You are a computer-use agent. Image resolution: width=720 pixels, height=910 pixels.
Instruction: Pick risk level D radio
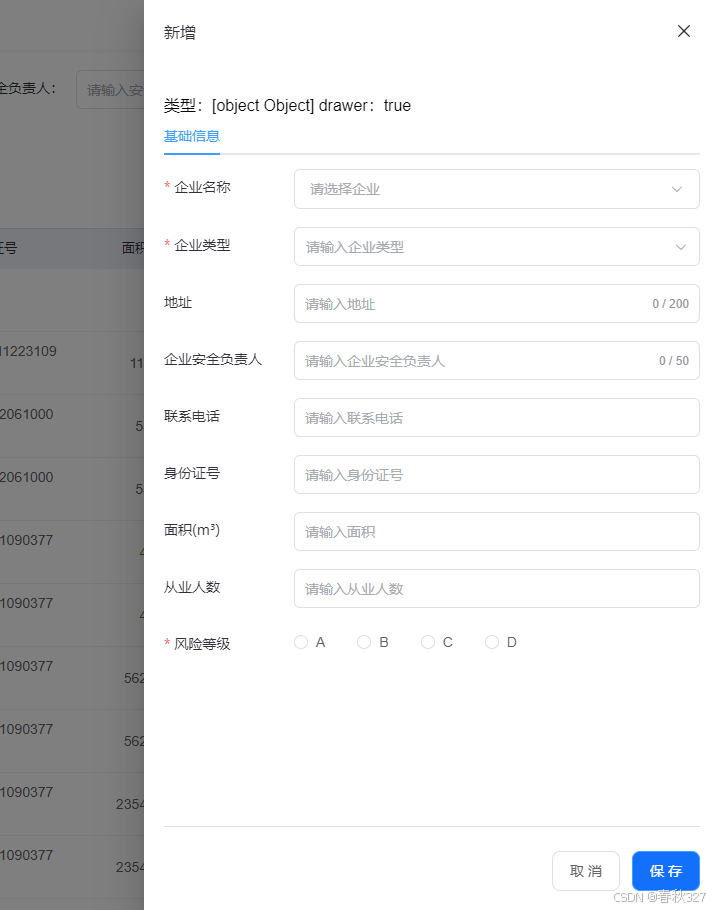(492, 642)
